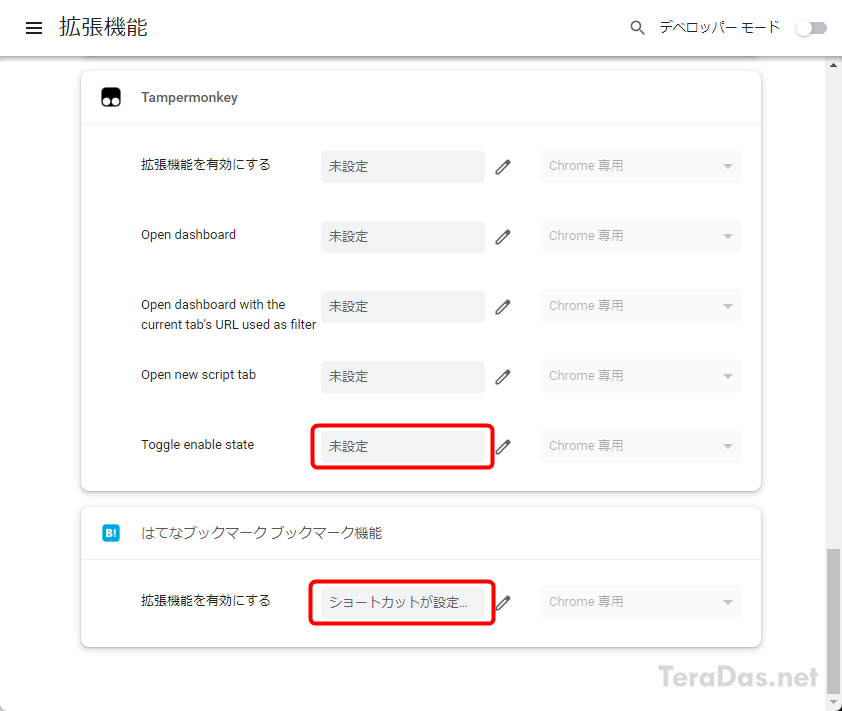The image size is (842, 711).
Task: Click the 拡張機能 page title
Action: pos(103,27)
